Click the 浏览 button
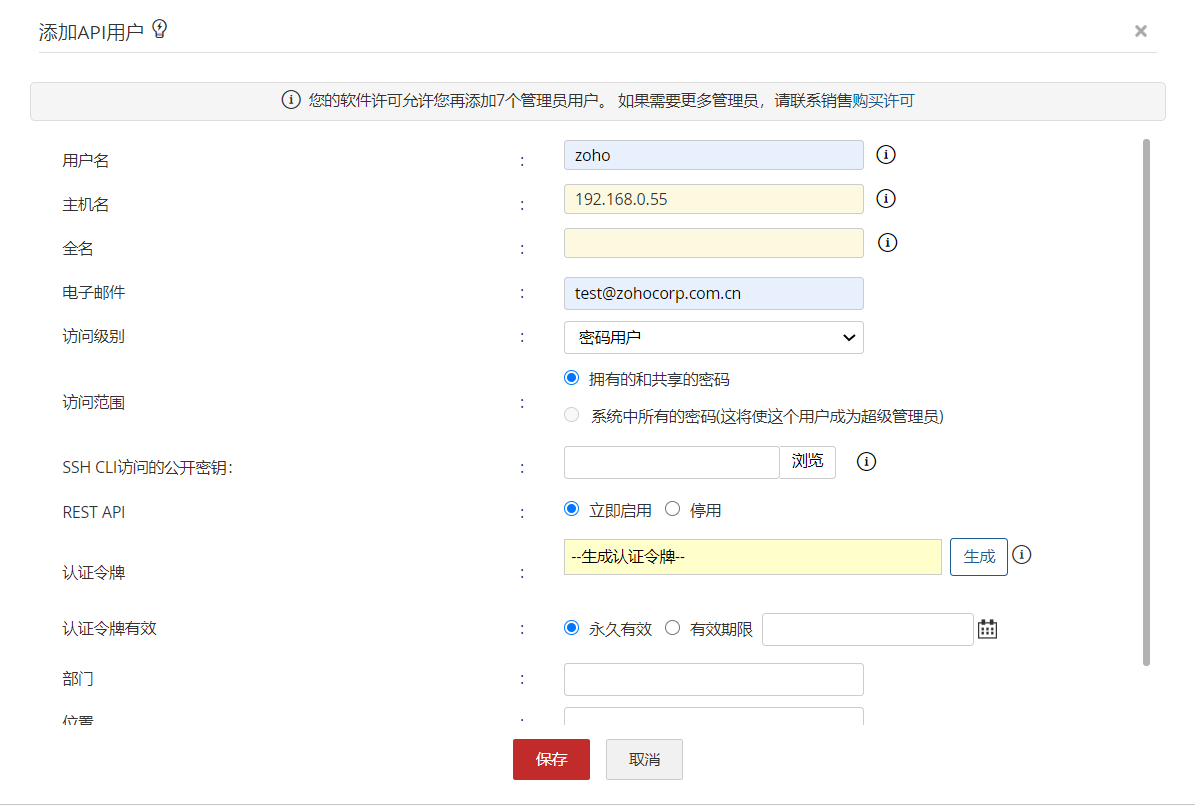Image resolution: width=1195 pixels, height=805 pixels. tap(808, 462)
